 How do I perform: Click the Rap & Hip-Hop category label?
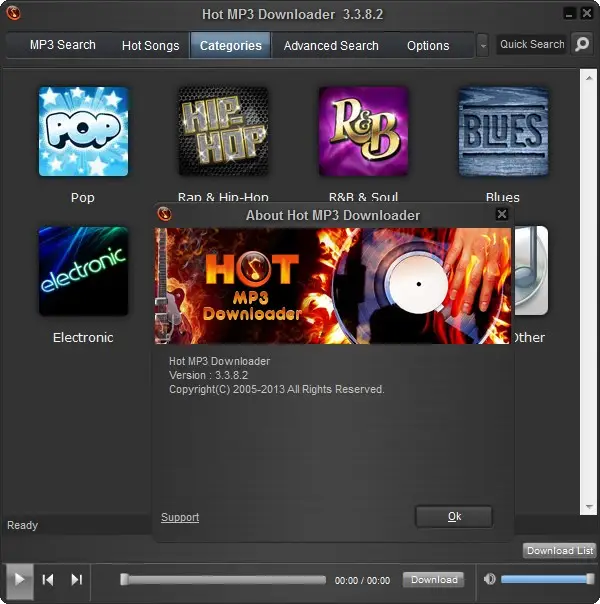(223, 197)
